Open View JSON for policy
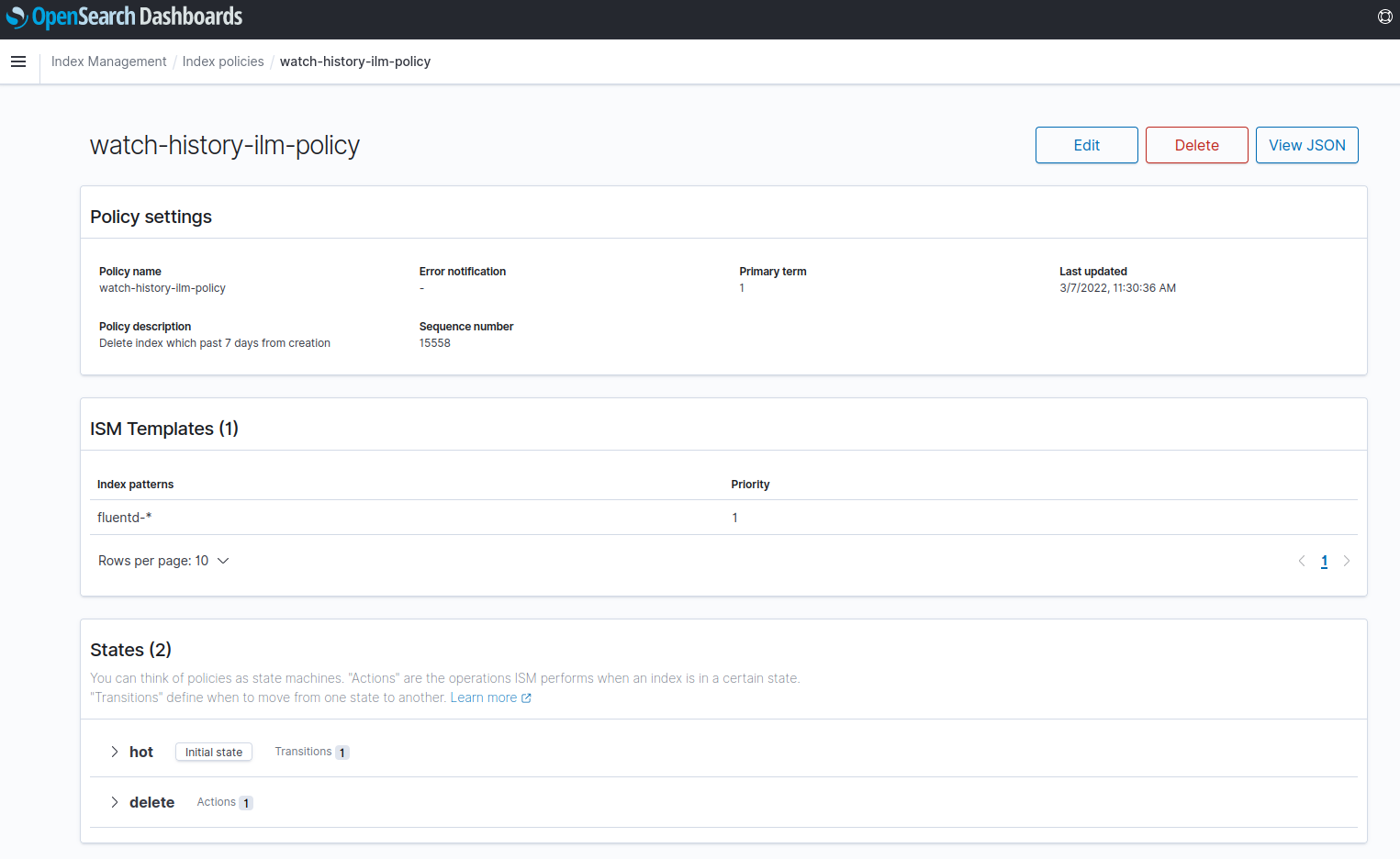The image size is (1400, 859). (x=1306, y=145)
